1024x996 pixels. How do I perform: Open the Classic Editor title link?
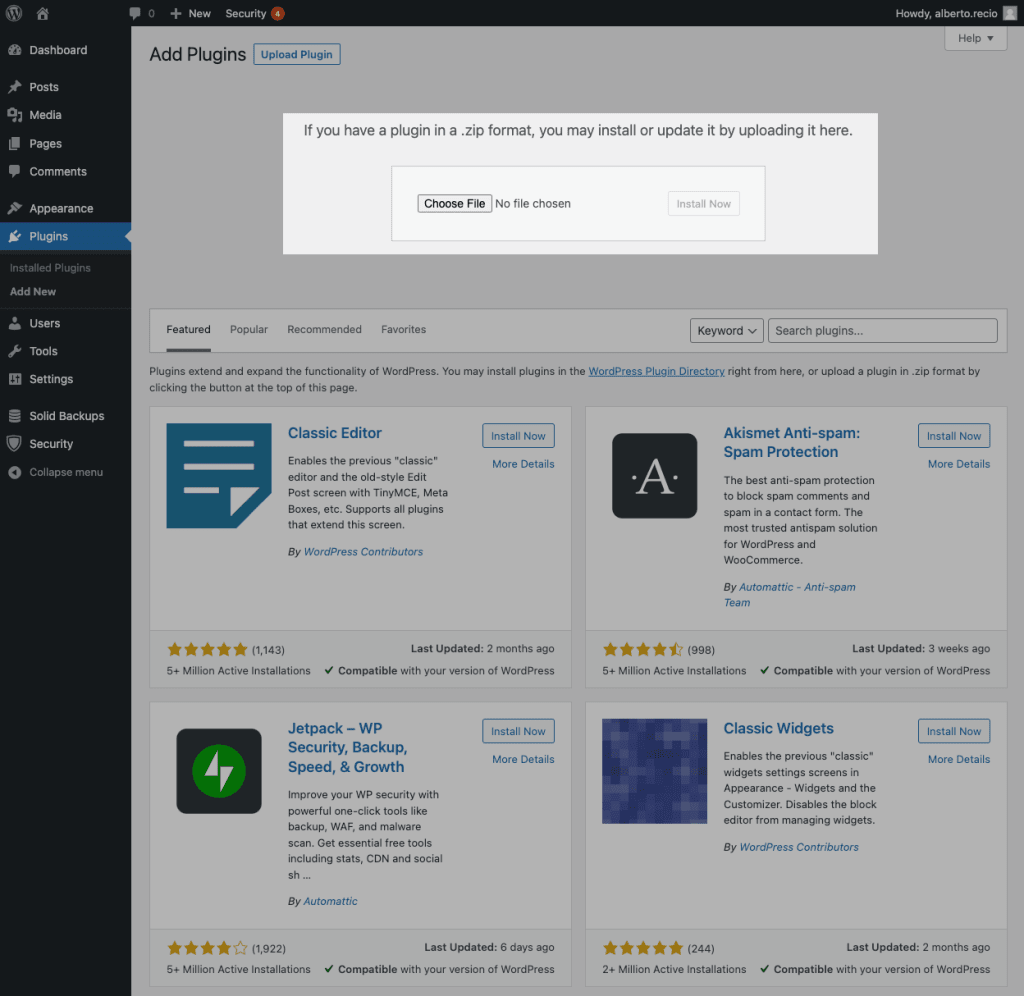coord(334,433)
